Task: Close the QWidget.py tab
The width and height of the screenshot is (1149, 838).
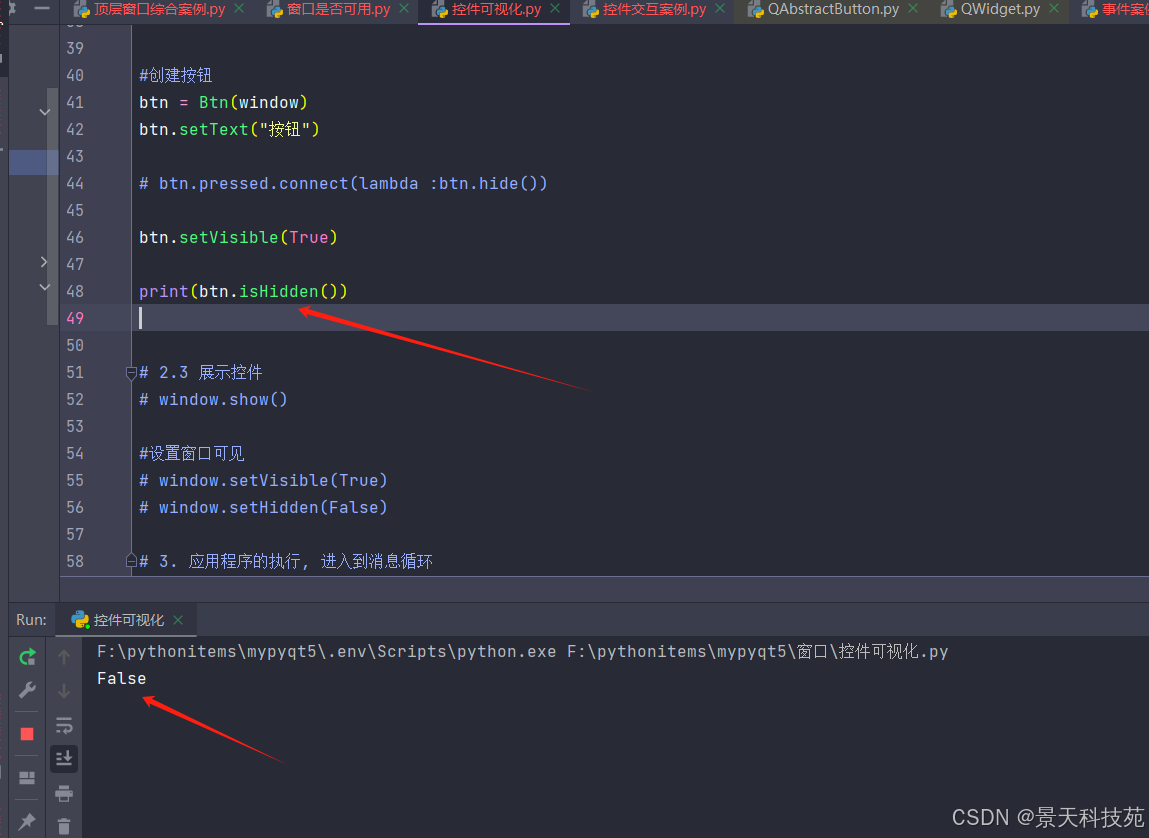Action: pos(1054,9)
